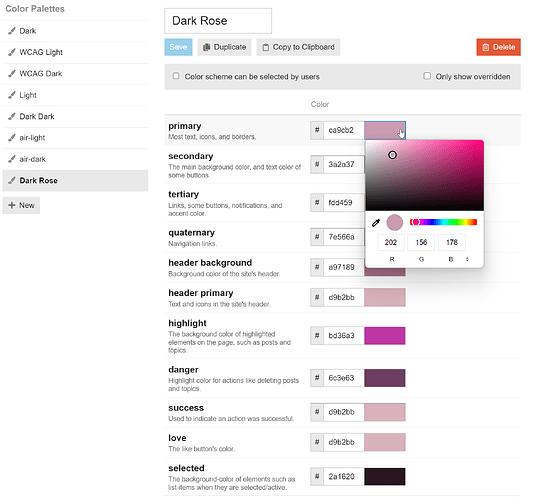Click the clipboard icon for Copy to Clipboard
The width and height of the screenshot is (560, 500).
265,47
